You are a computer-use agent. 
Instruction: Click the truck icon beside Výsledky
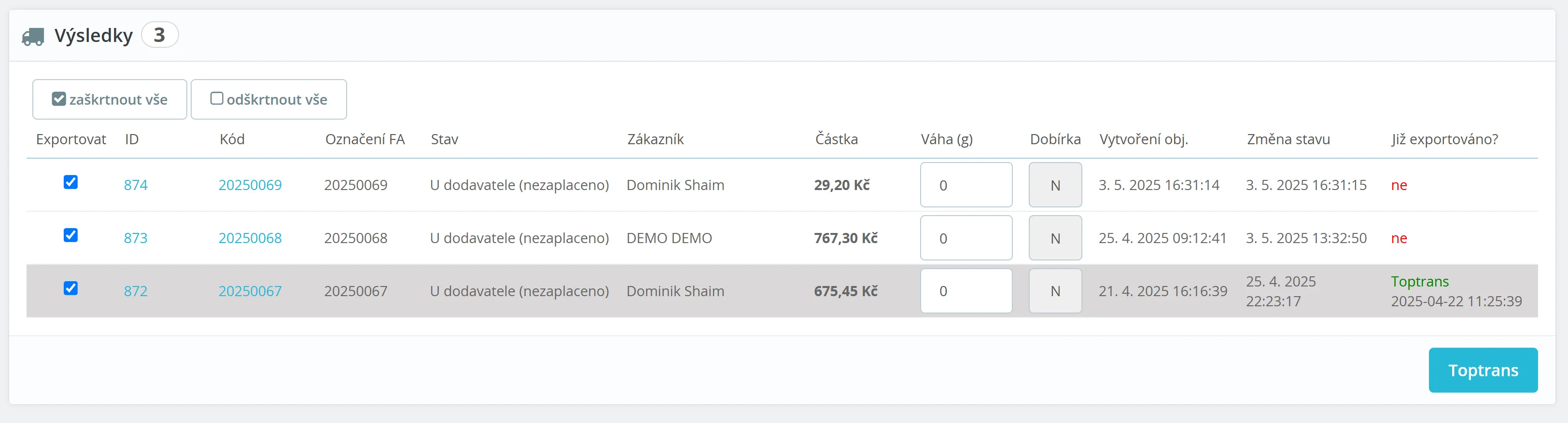click(x=33, y=37)
